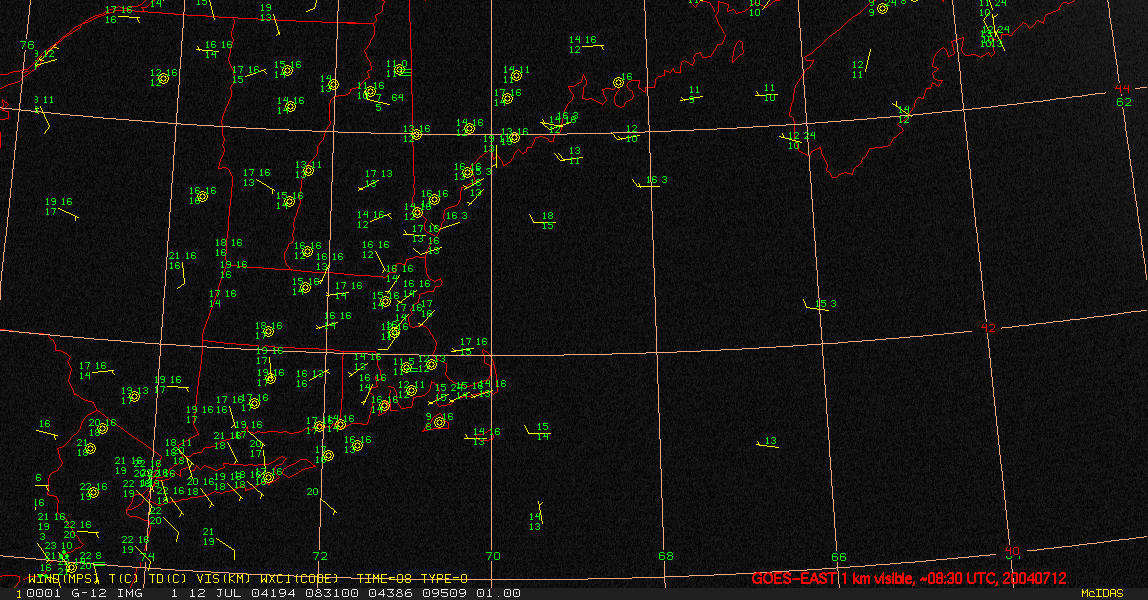Click the yellow frame number 1 in status bar
The height and width of the screenshot is (600, 1148).
(x=19, y=593)
